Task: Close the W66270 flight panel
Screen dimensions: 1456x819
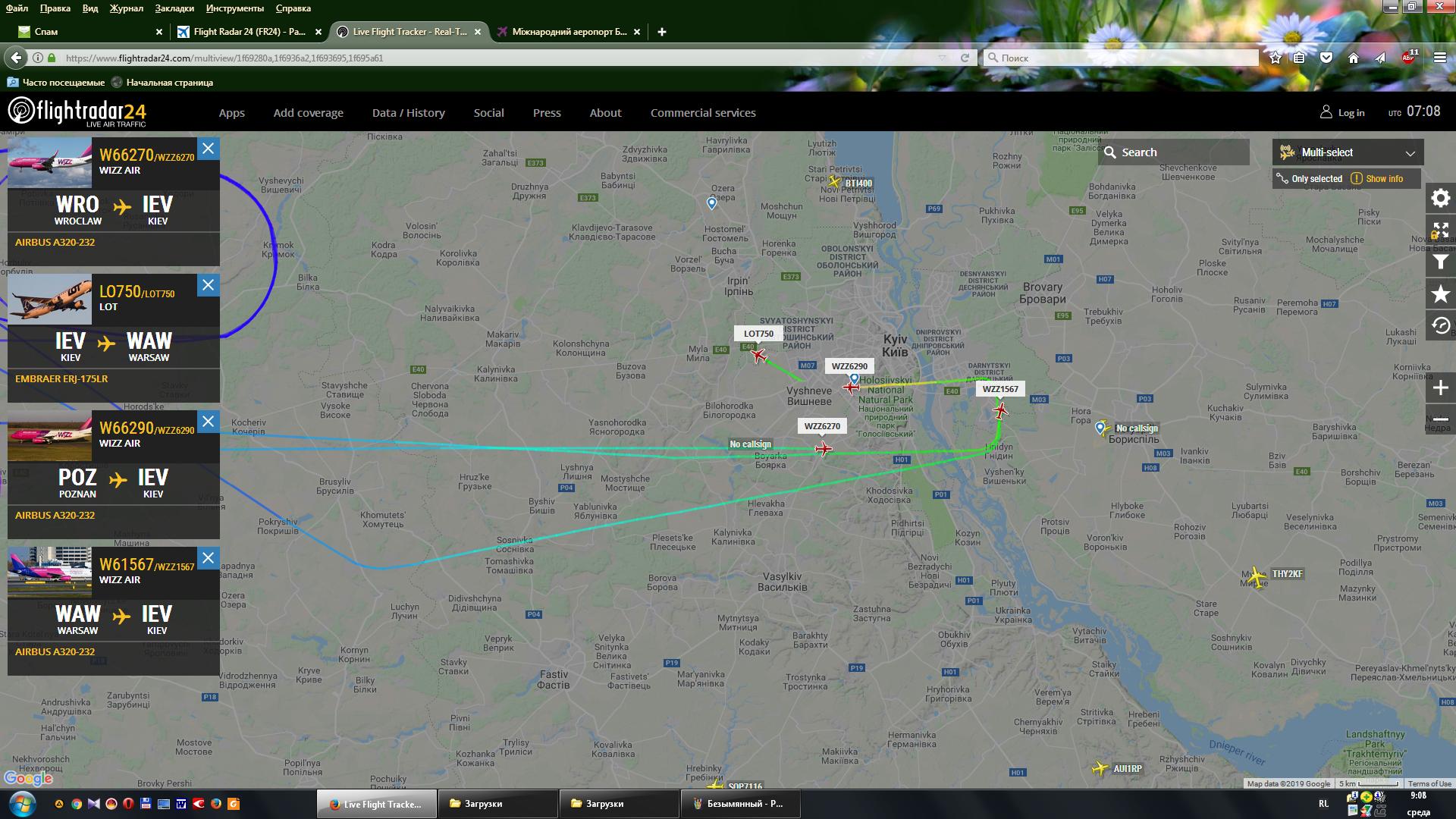Action: (x=209, y=149)
